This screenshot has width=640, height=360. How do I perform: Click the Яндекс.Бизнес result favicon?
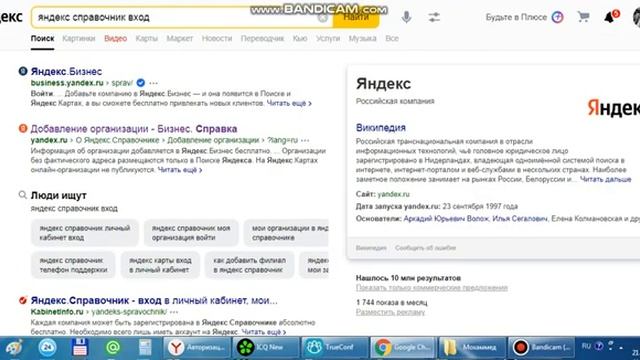(x=23, y=71)
